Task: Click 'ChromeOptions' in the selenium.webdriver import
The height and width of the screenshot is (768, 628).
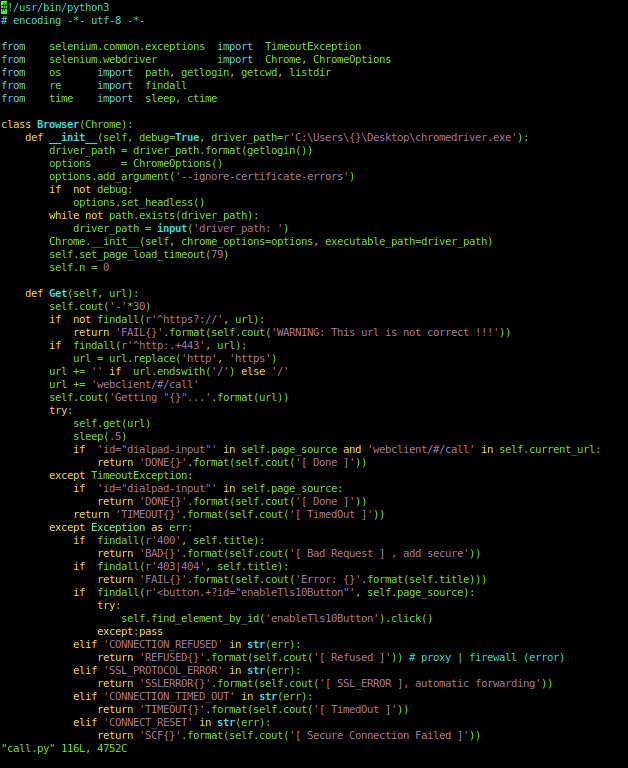Action: click(x=352, y=60)
